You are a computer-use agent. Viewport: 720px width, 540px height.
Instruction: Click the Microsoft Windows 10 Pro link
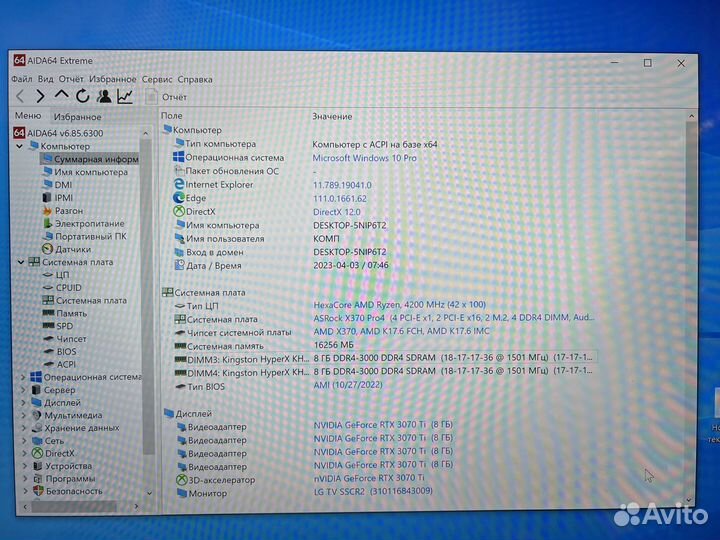point(365,158)
